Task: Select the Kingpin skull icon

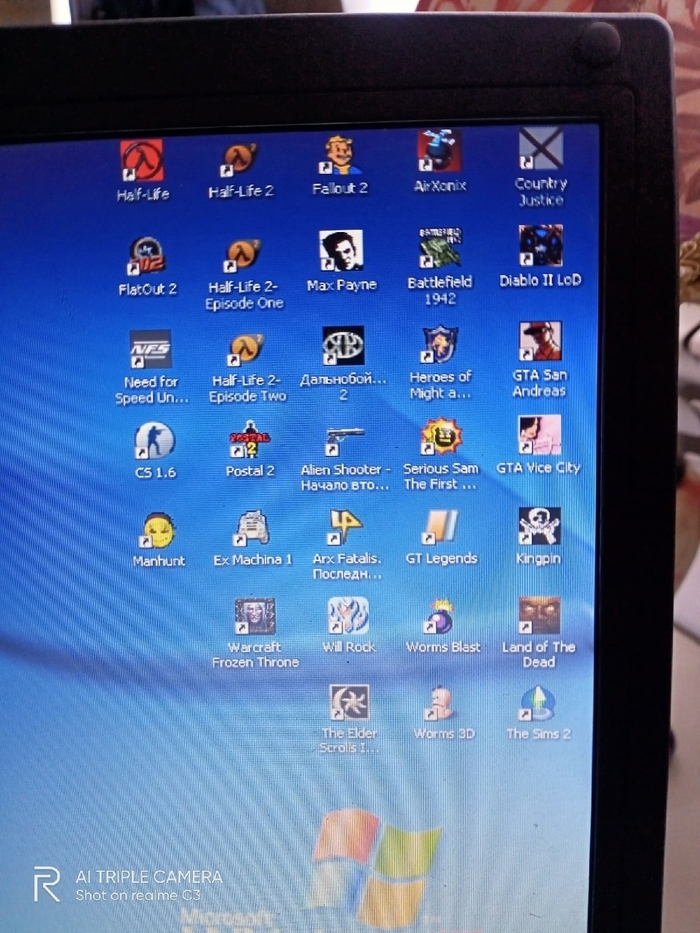Action: [539, 525]
